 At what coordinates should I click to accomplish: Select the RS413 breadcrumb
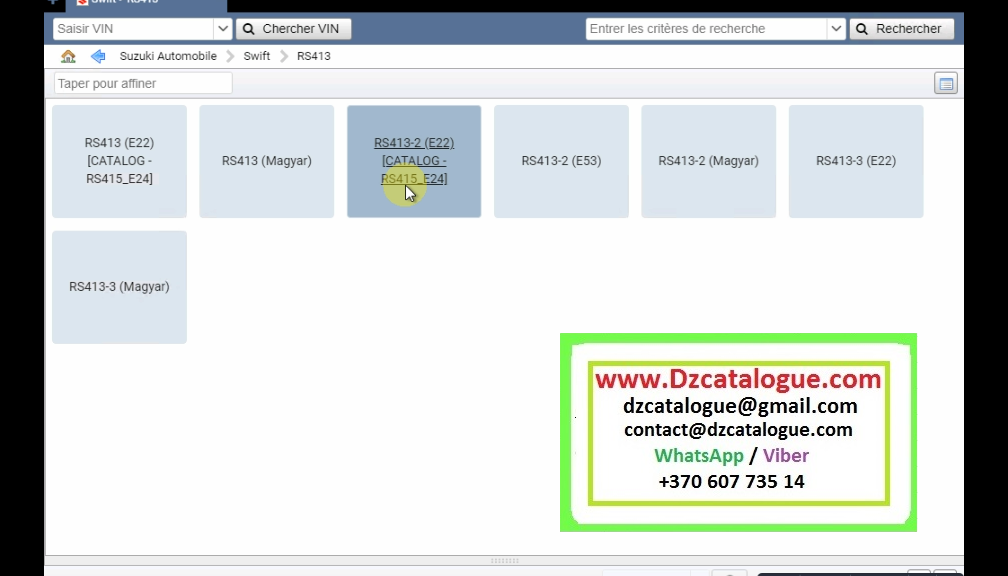point(314,56)
